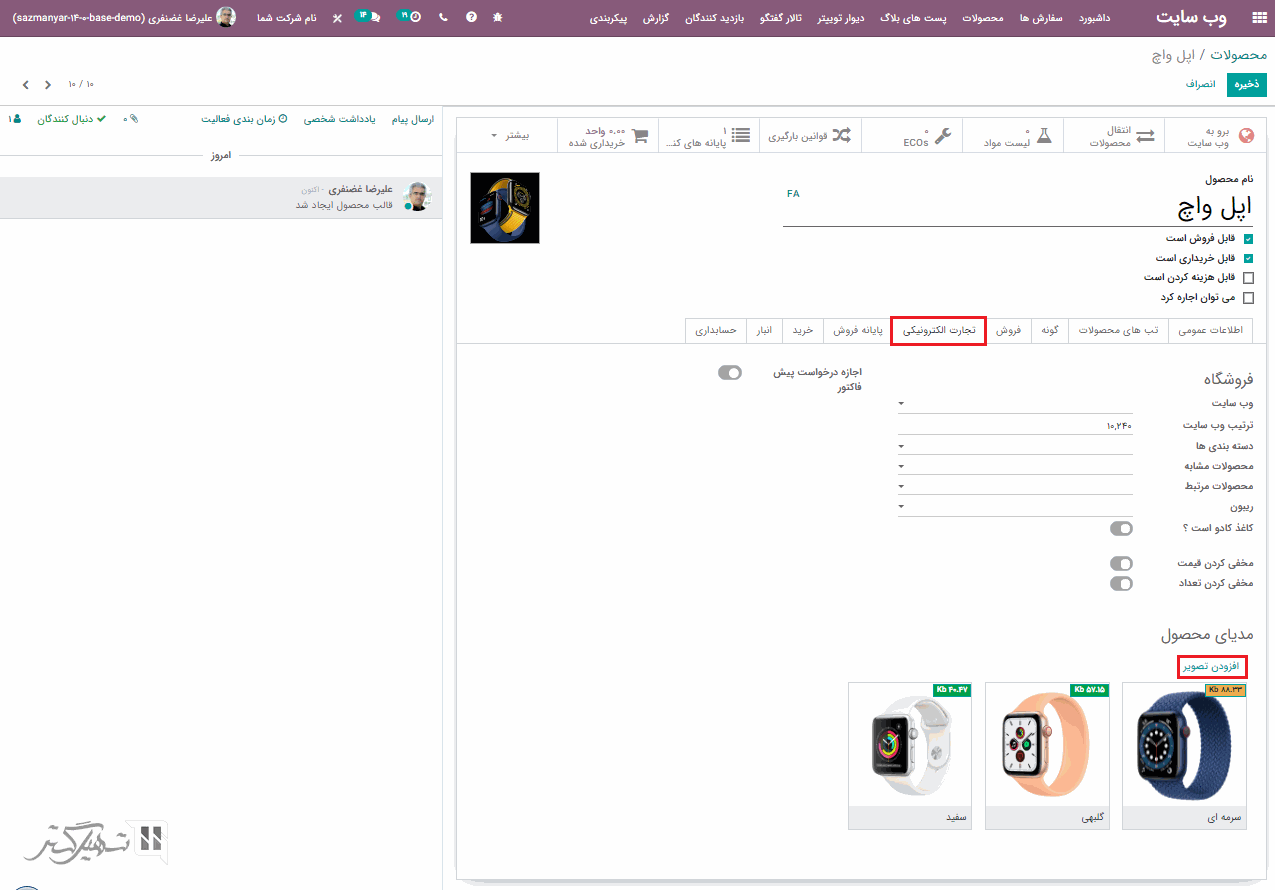
Task: Toggle the 'قابل فروش است' checkbox
Action: (1248, 239)
